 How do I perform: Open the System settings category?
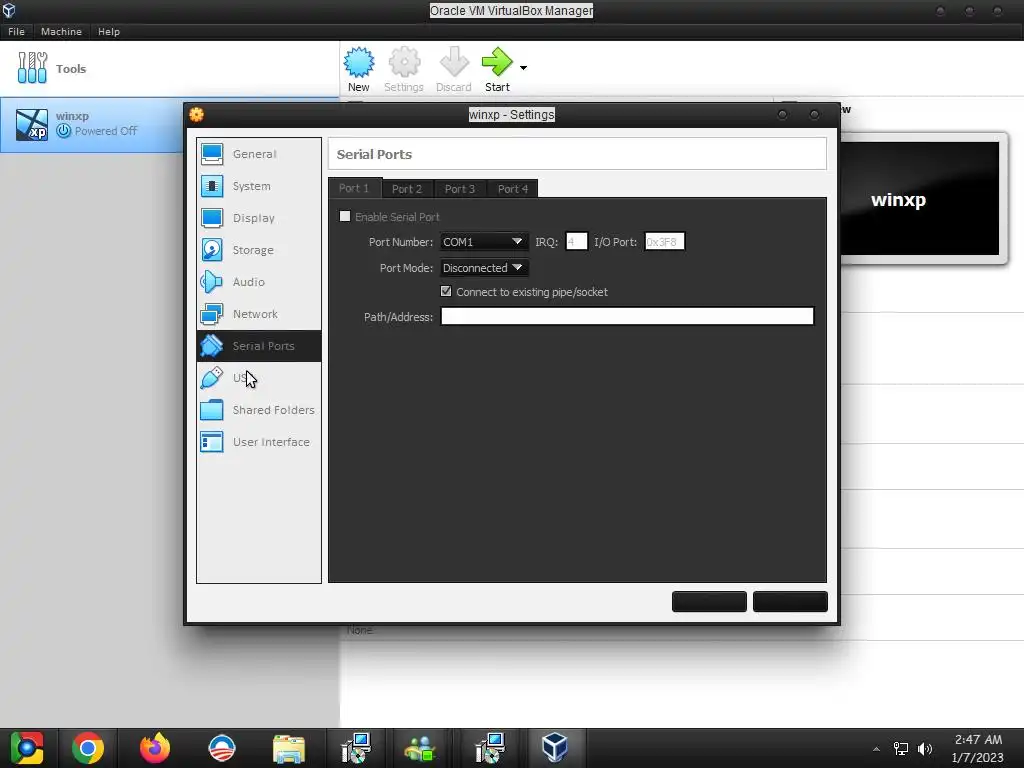[x=259, y=186]
